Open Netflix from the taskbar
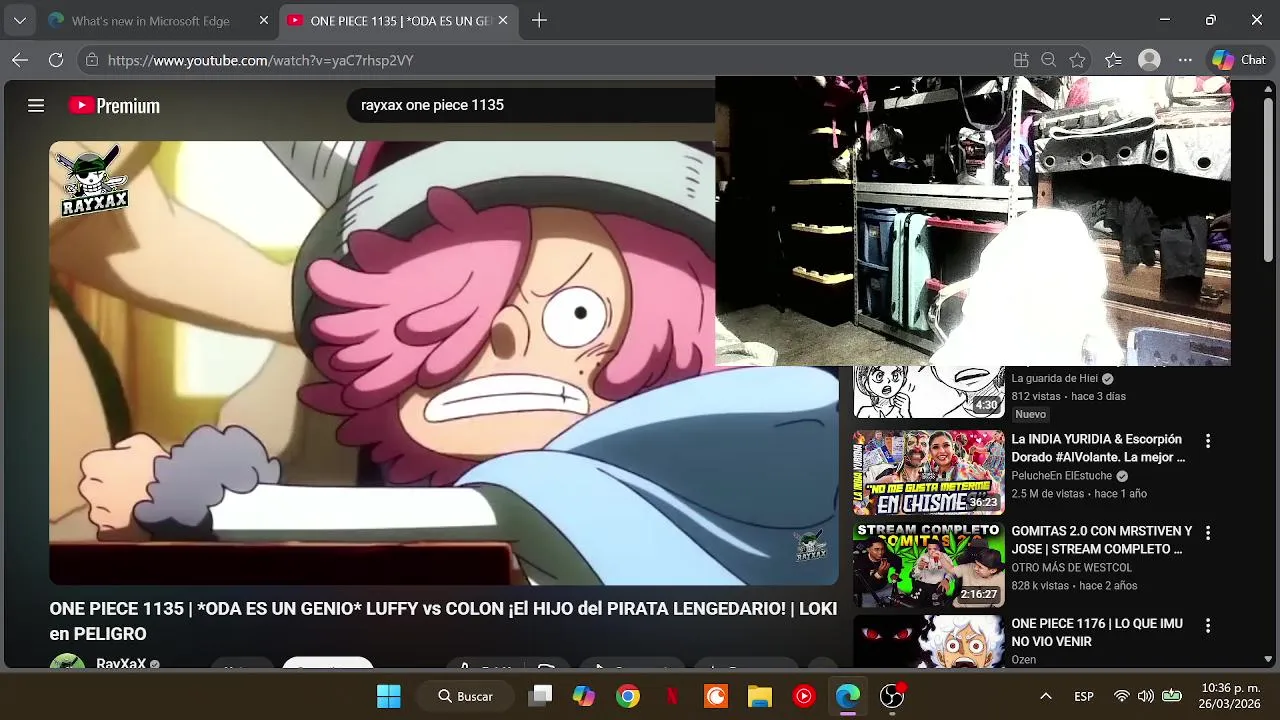1280x720 pixels. 672,696
